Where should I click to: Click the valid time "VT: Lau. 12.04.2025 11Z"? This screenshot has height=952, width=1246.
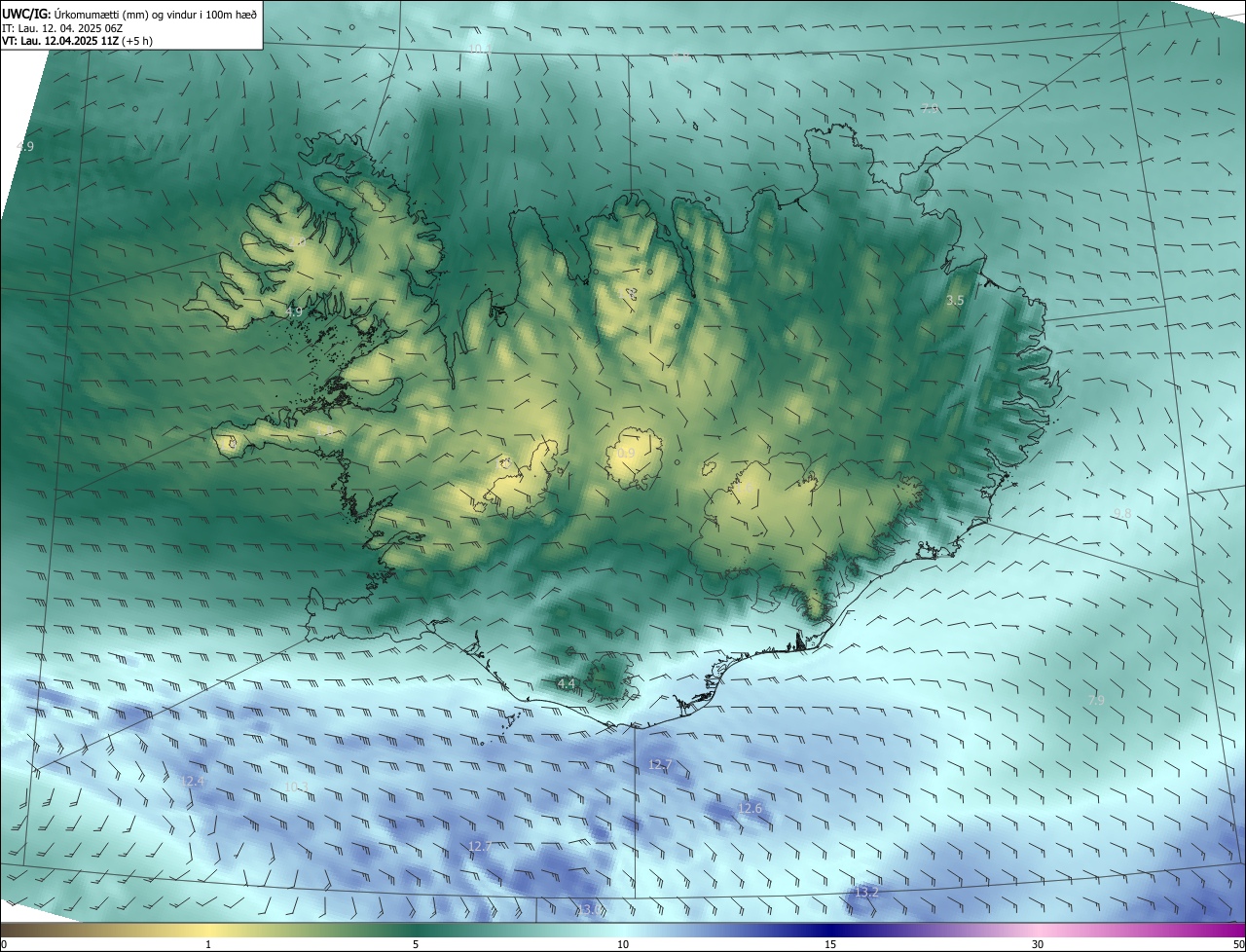pos(60,41)
